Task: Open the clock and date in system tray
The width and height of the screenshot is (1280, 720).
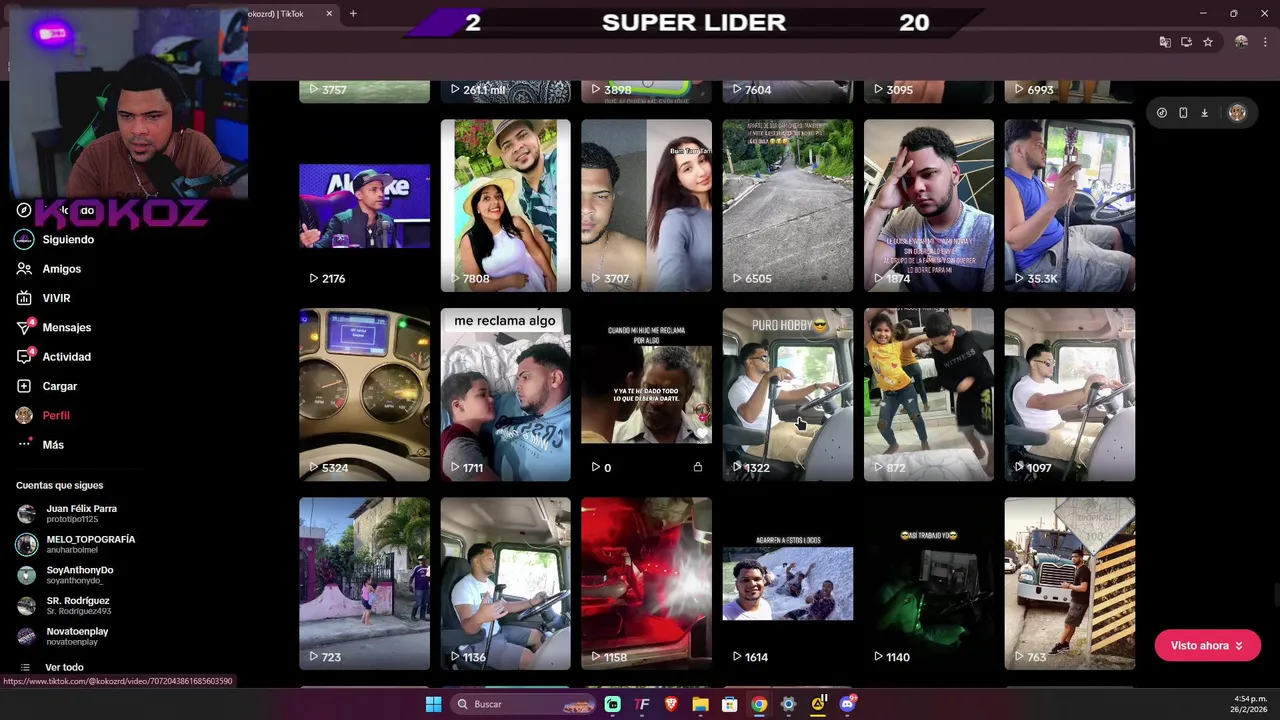Action: 1250,704
